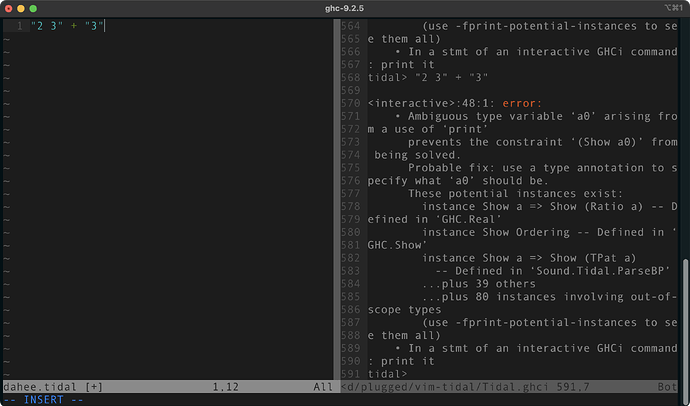Click the dahee.tidal [+] status line filename
The height and width of the screenshot is (406, 690).
pos(53,387)
